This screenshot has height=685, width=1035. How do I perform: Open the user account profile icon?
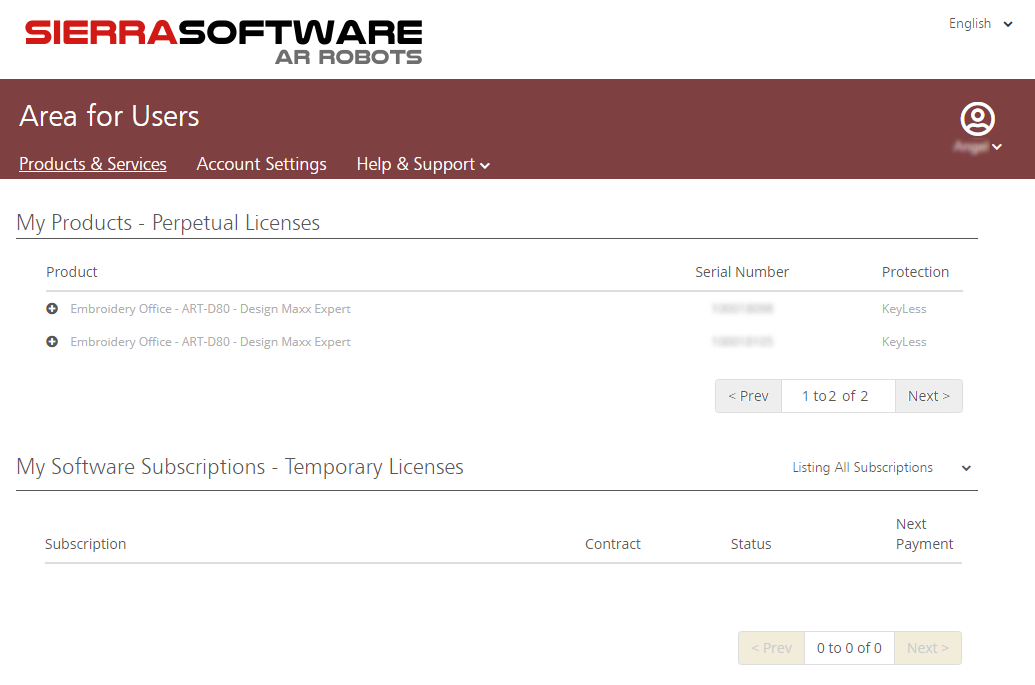pos(977,120)
